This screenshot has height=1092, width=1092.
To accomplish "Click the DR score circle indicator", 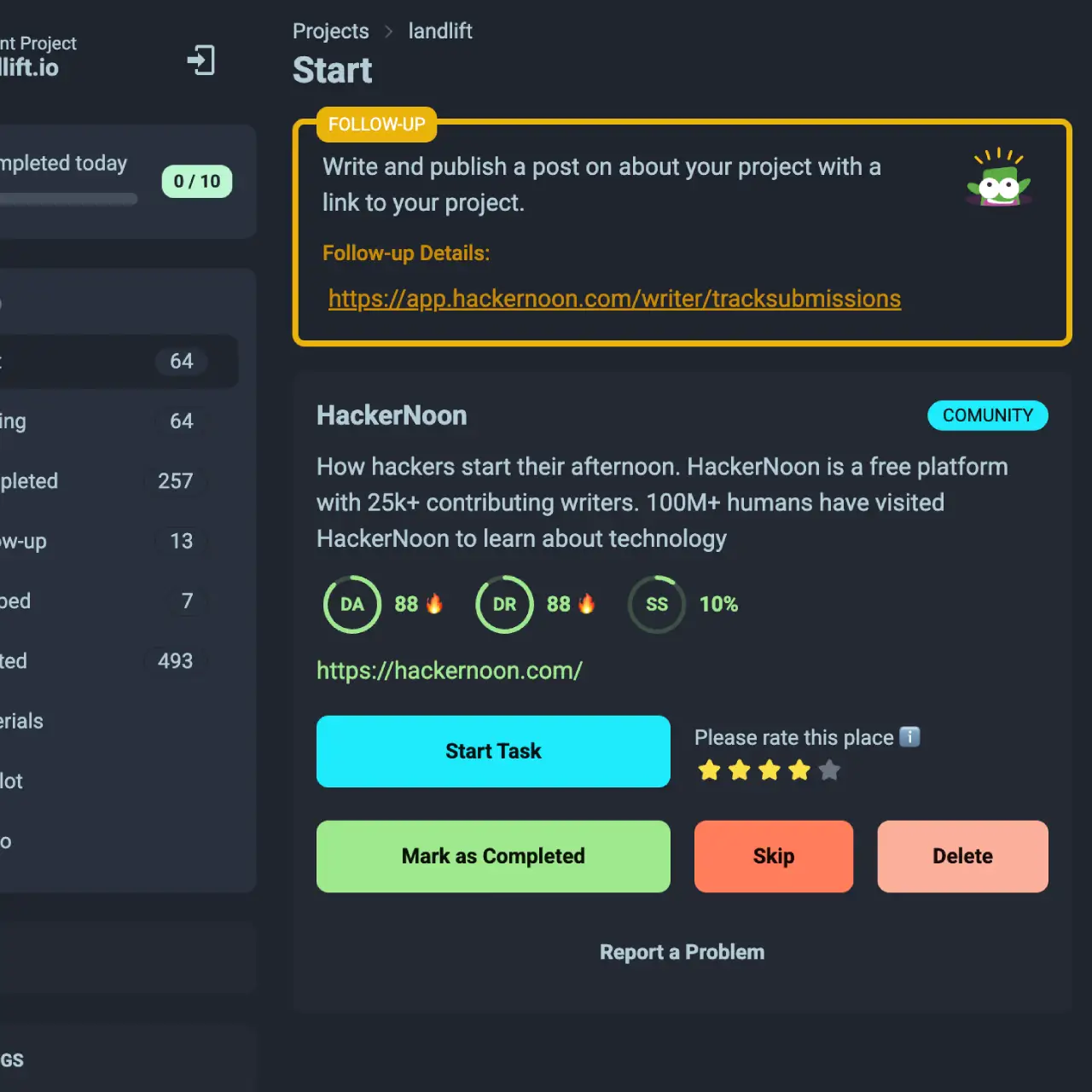I will coord(503,604).
